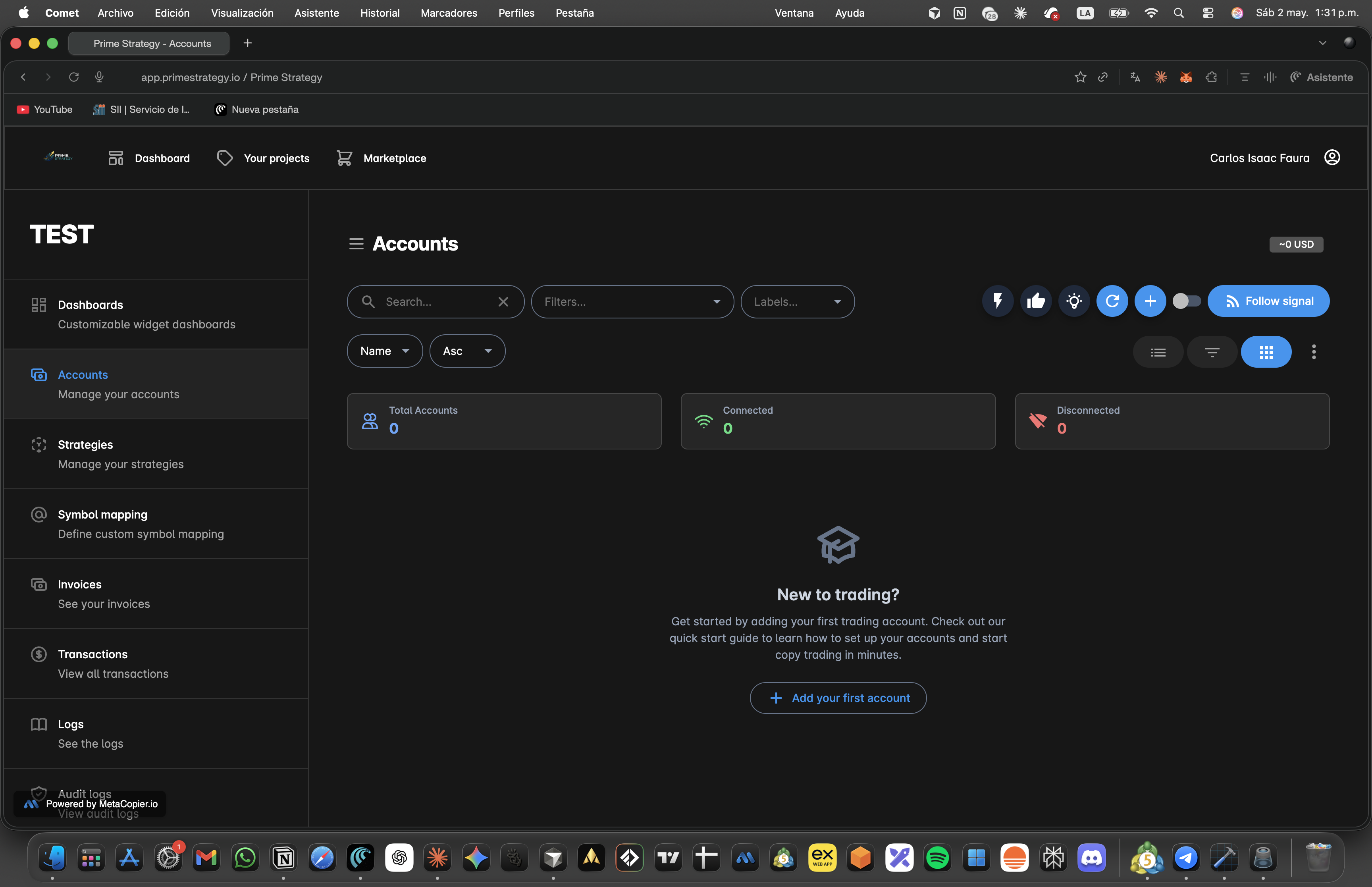Screen dimensions: 1372x887
Task: Open Discord from the dock
Action: tap(1092, 858)
